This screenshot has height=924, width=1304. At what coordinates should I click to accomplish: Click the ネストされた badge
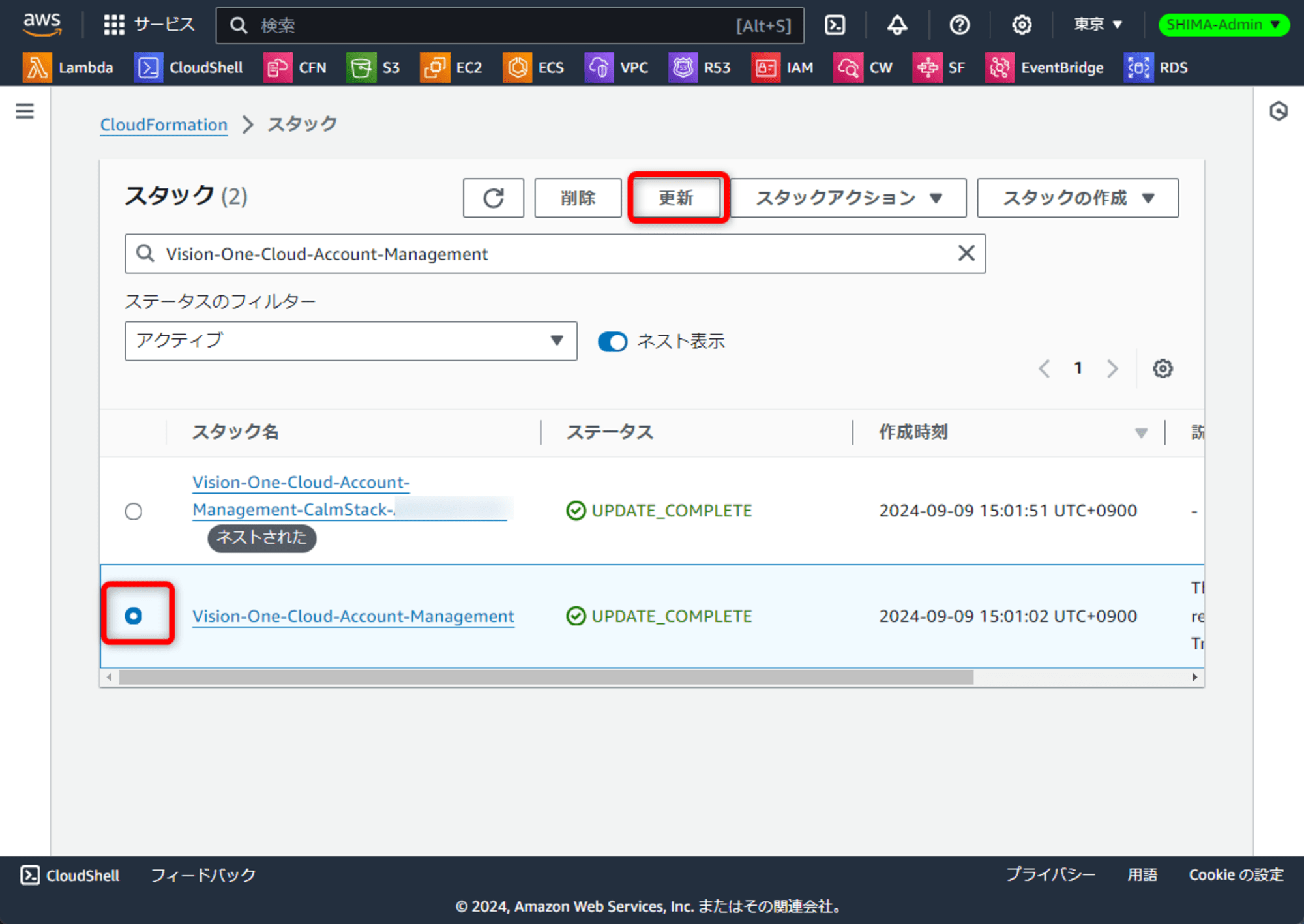(x=261, y=537)
